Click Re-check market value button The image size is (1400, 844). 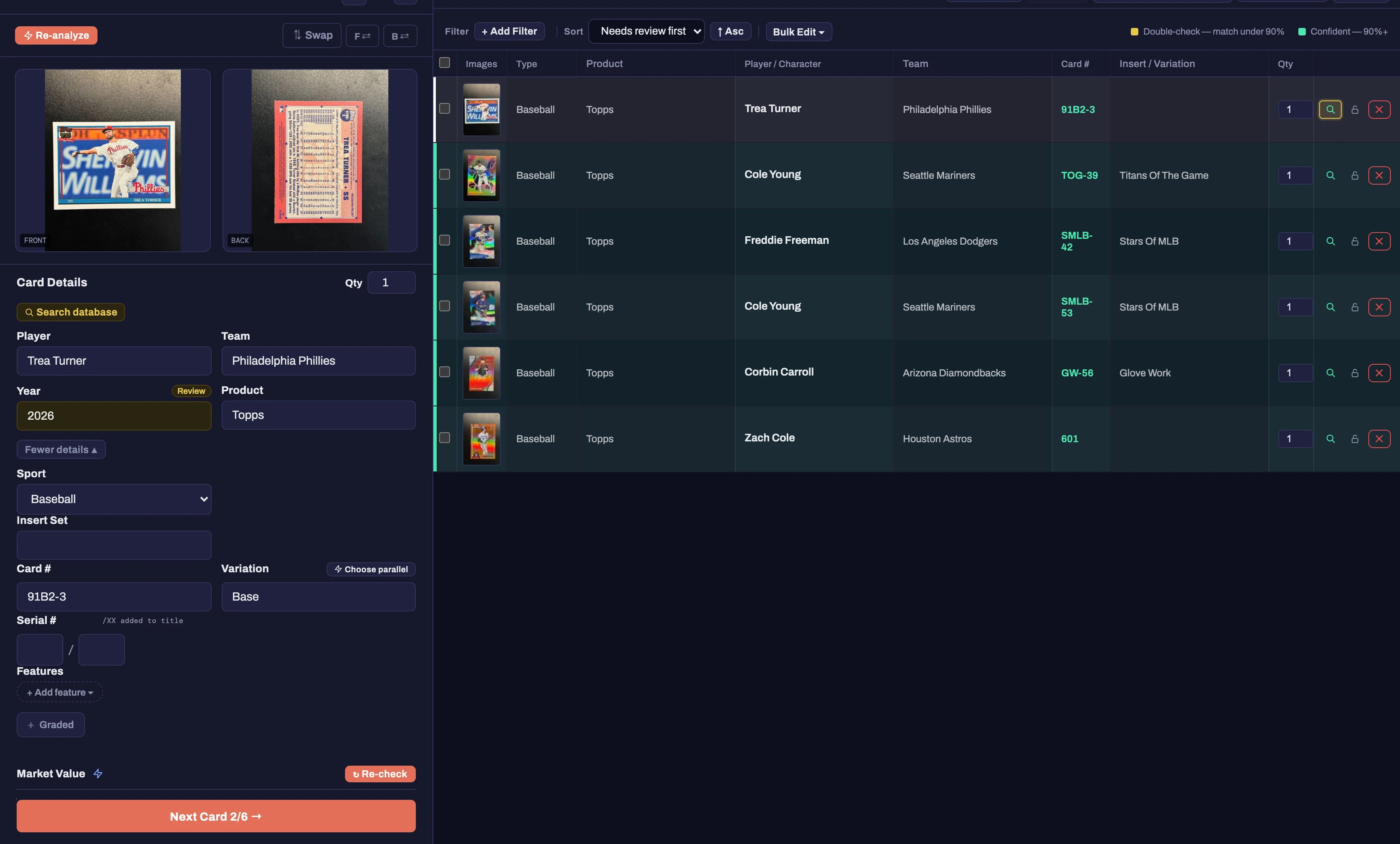pos(380,774)
